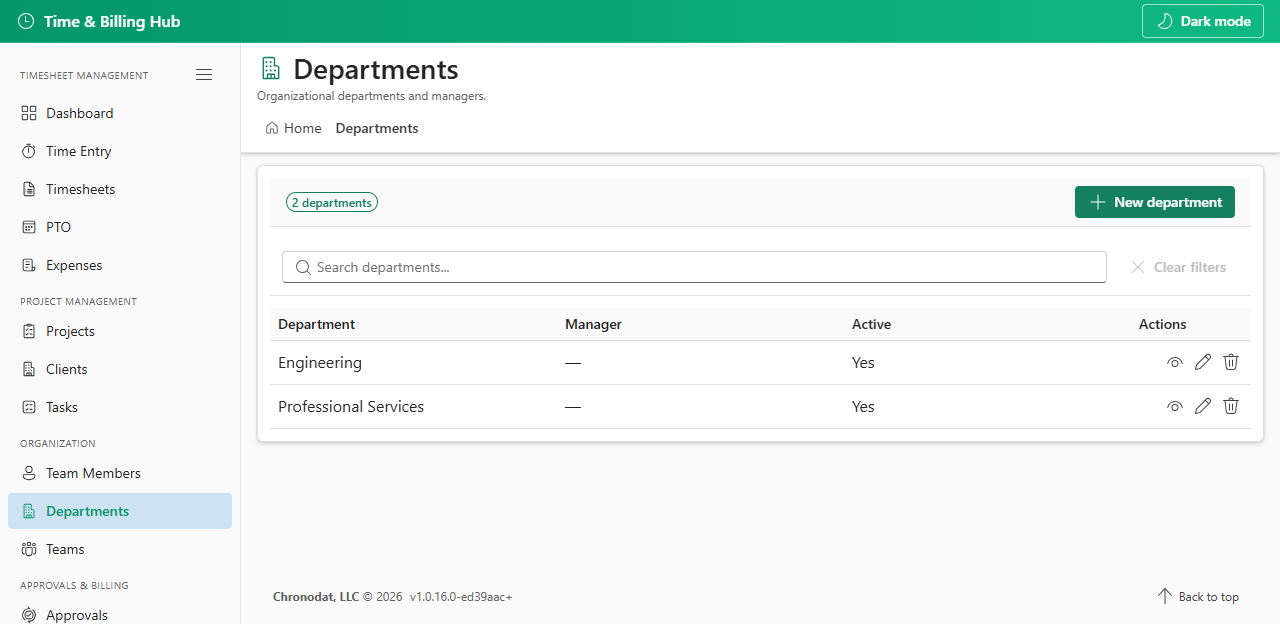Edit Professional Services pencil icon

pos(1203,406)
